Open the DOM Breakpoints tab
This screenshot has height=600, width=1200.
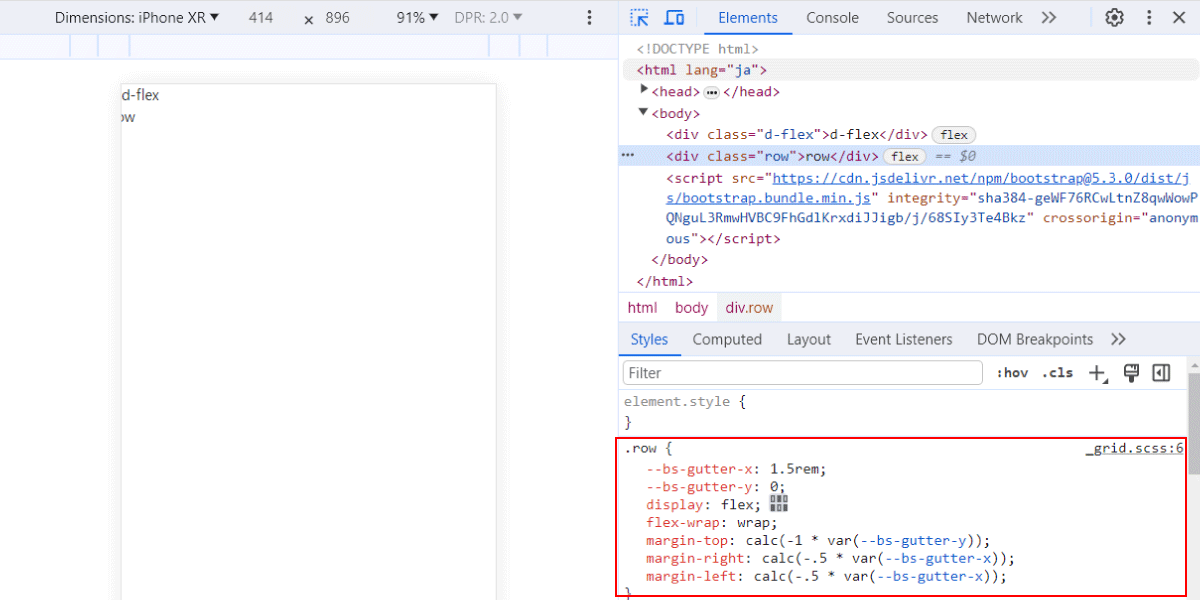(x=1035, y=339)
